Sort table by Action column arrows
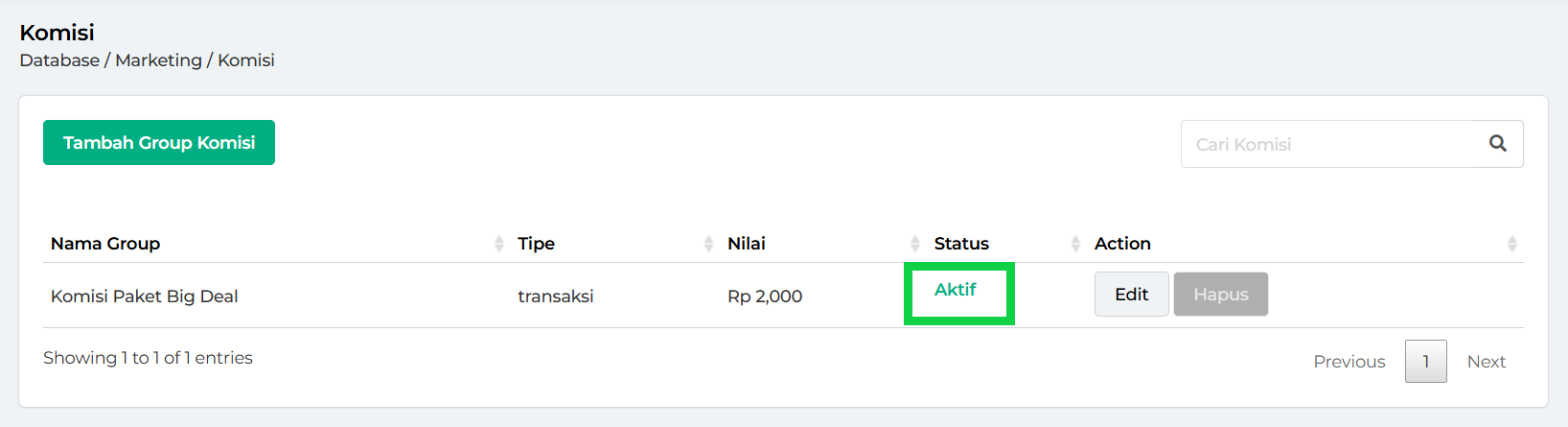Screen dimensions: 1568x427 pos(1511,244)
